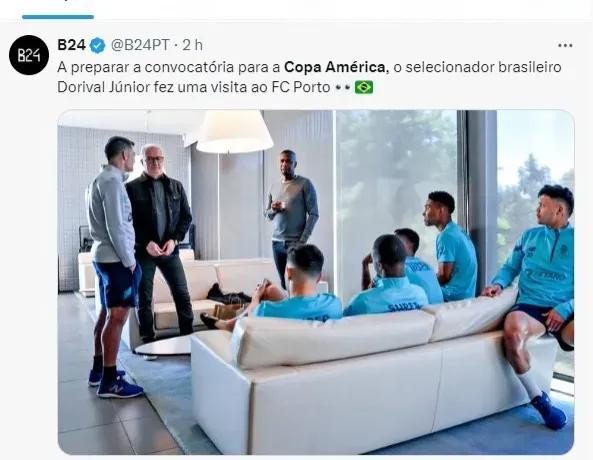This screenshot has height=460, width=593.
Task: Click the bold Copa América text
Action: [335, 67]
